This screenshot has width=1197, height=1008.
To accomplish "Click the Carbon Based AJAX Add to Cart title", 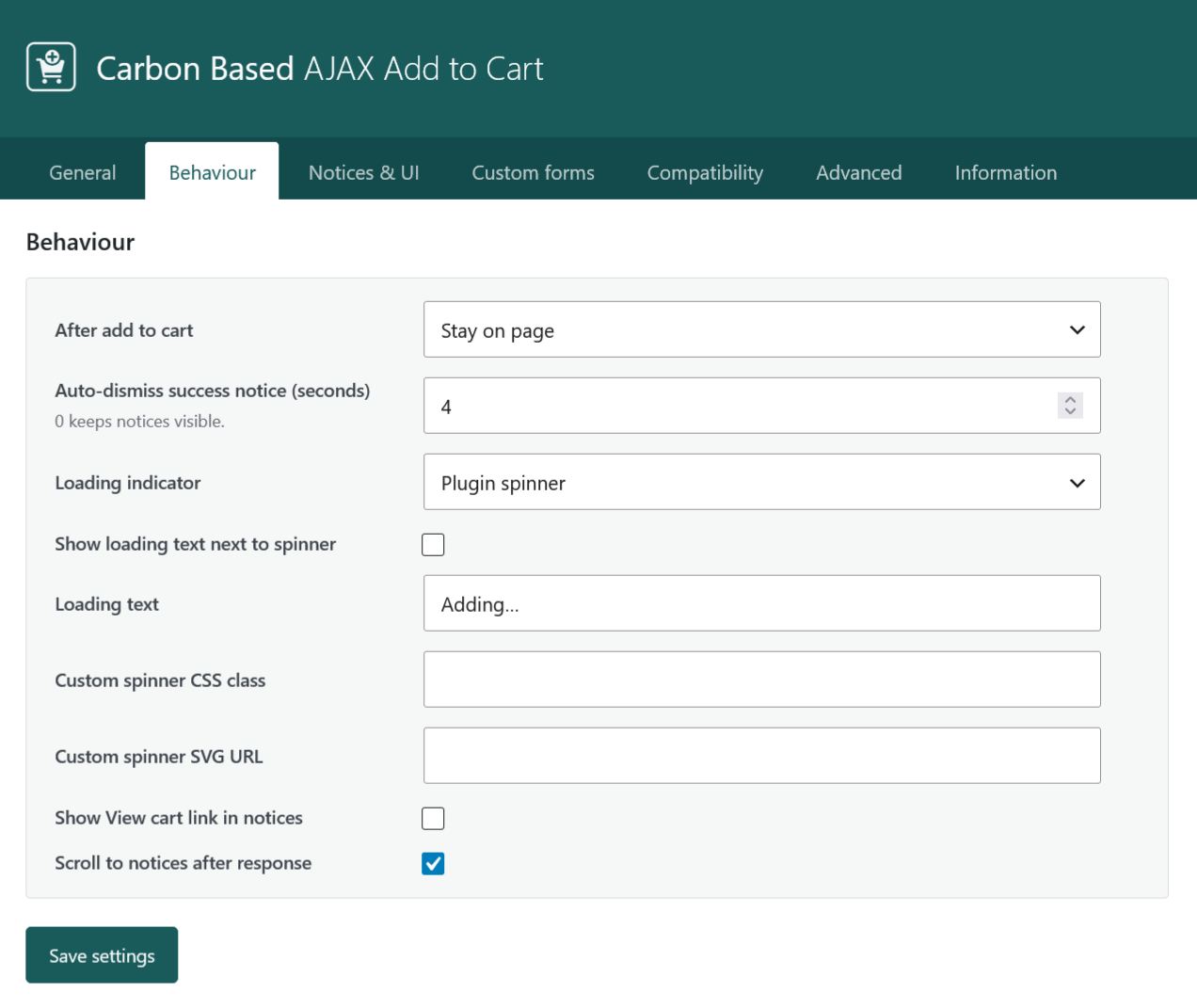I will (x=320, y=69).
